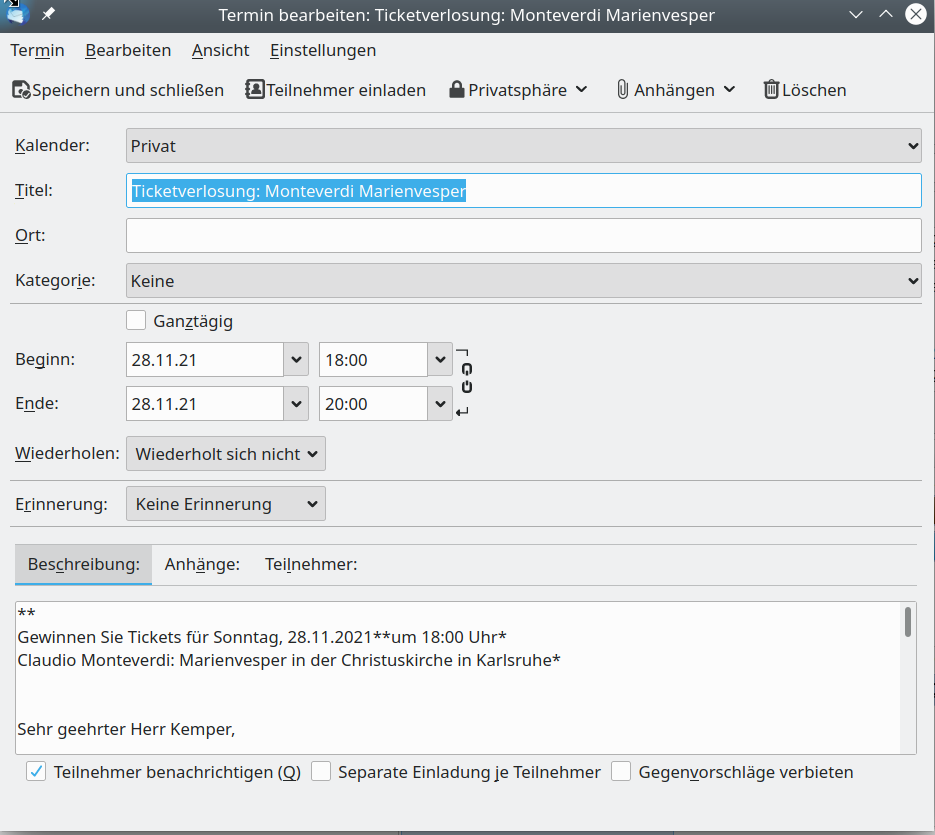
Task: Click the Speichern und schließen save icon
Action: 21,90
